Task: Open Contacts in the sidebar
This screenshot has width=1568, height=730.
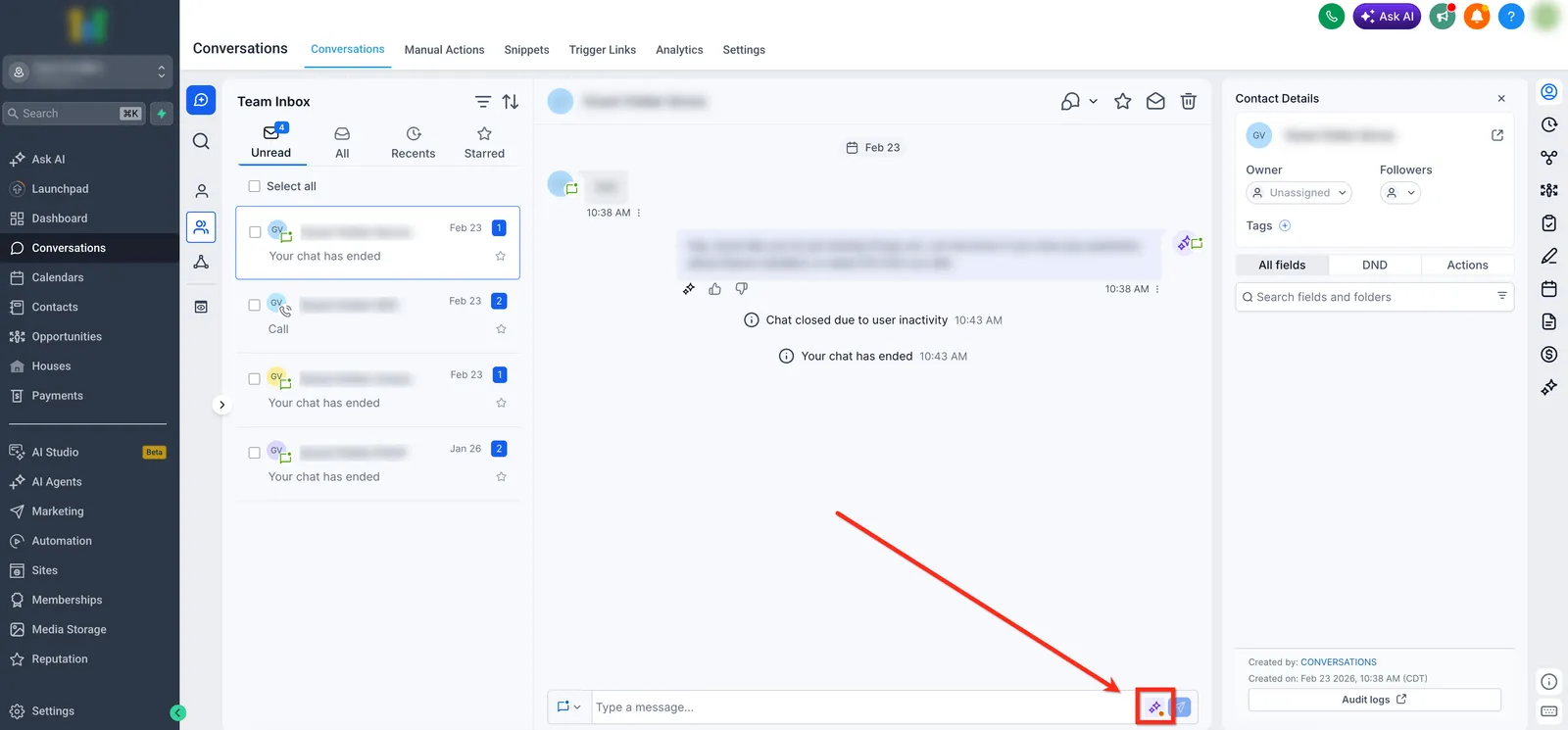Action: tap(54, 307)
